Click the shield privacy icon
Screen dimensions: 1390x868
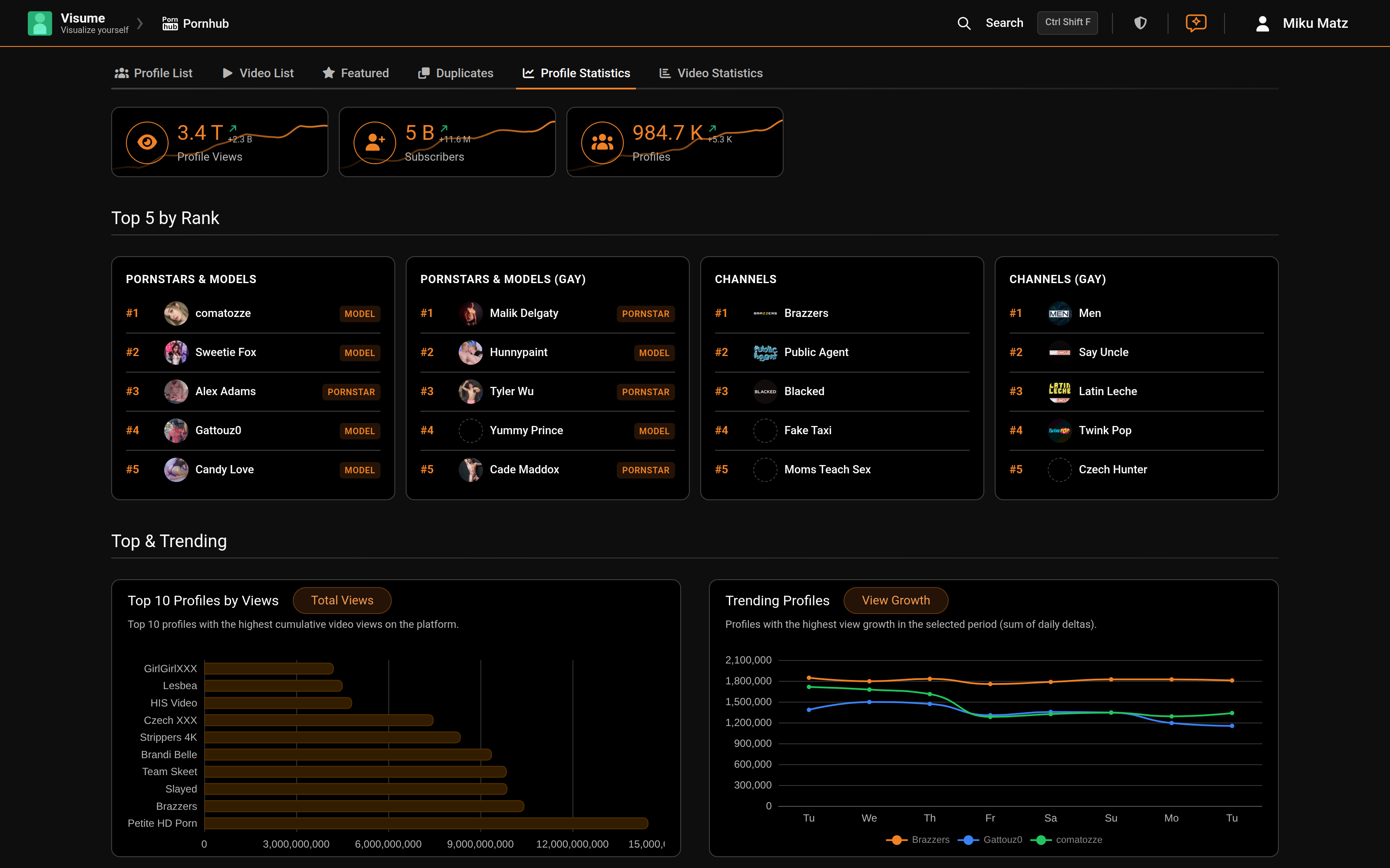pyautogui.click(x=1140, y=23)
